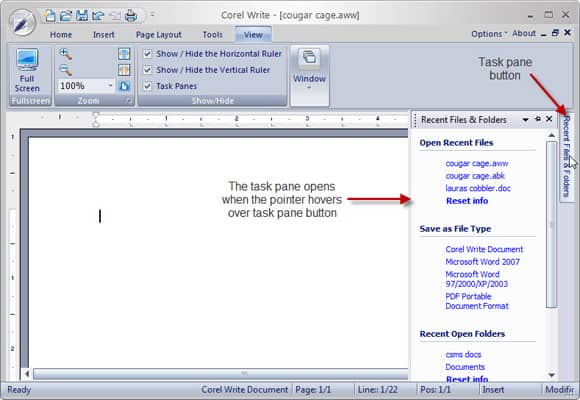580x400 pixels.
Task: Click task pane scrollbar down arrow
Action: tap(551, 375)
